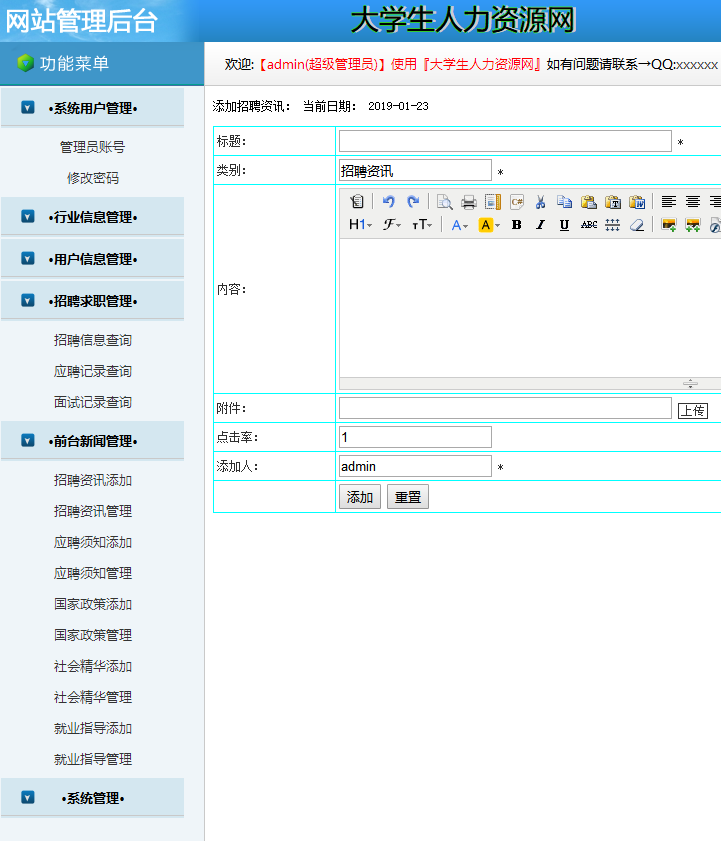Collapse the 系统用户管理 section arrow

click(28, 108)
